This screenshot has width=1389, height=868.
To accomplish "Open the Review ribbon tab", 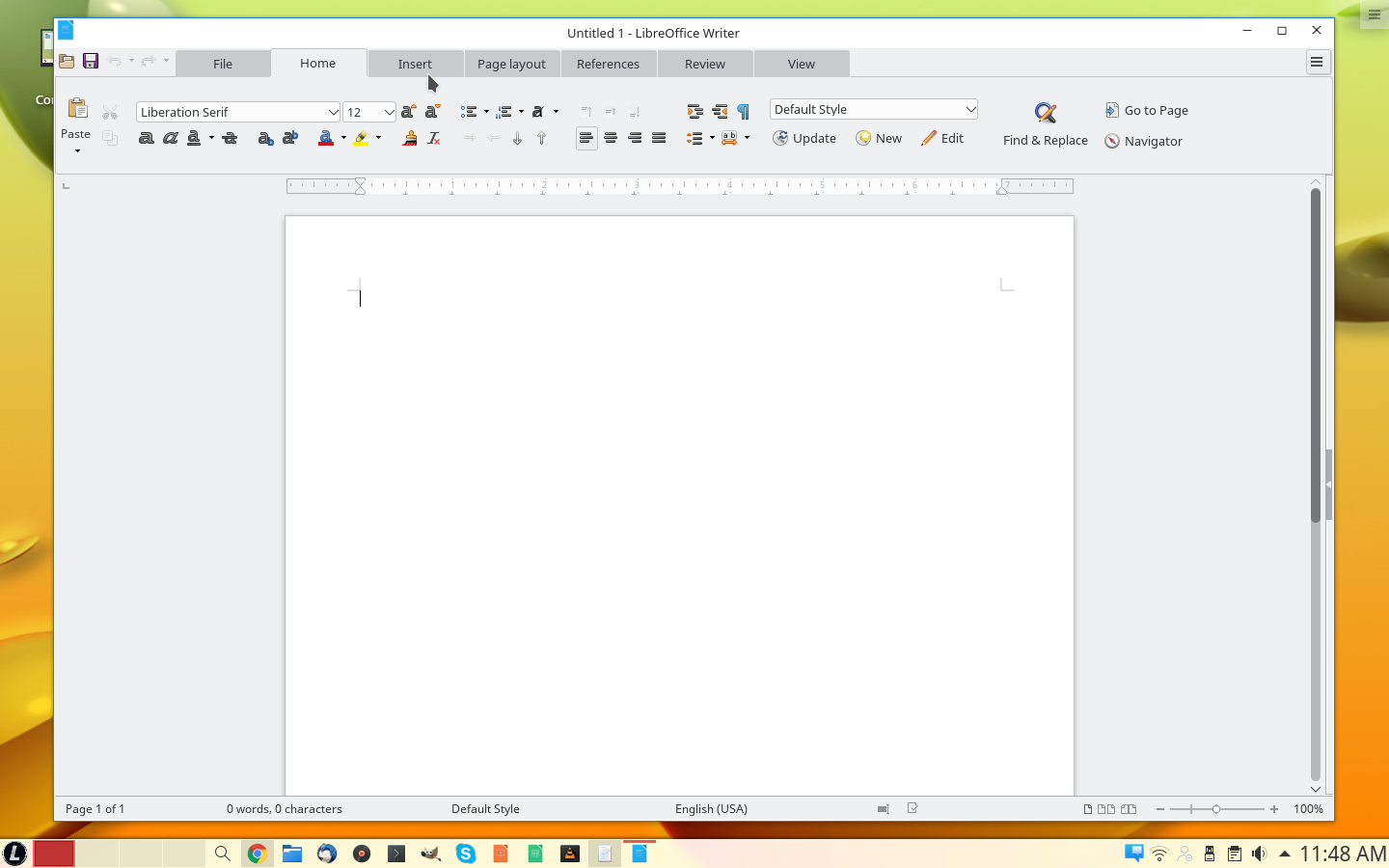I will 704,64.
